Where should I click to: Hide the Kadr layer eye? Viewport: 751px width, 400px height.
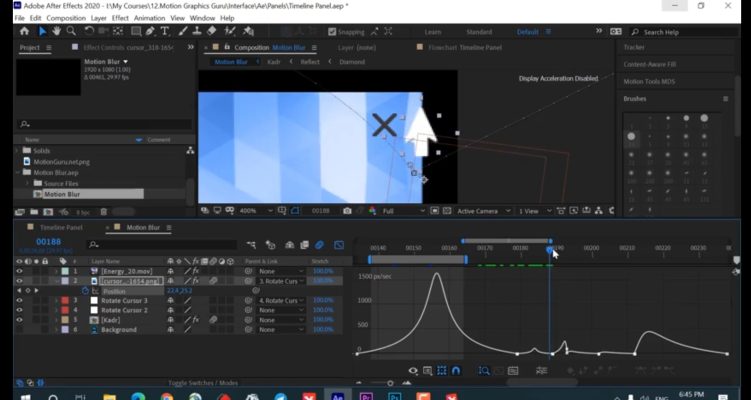point(19,320)
